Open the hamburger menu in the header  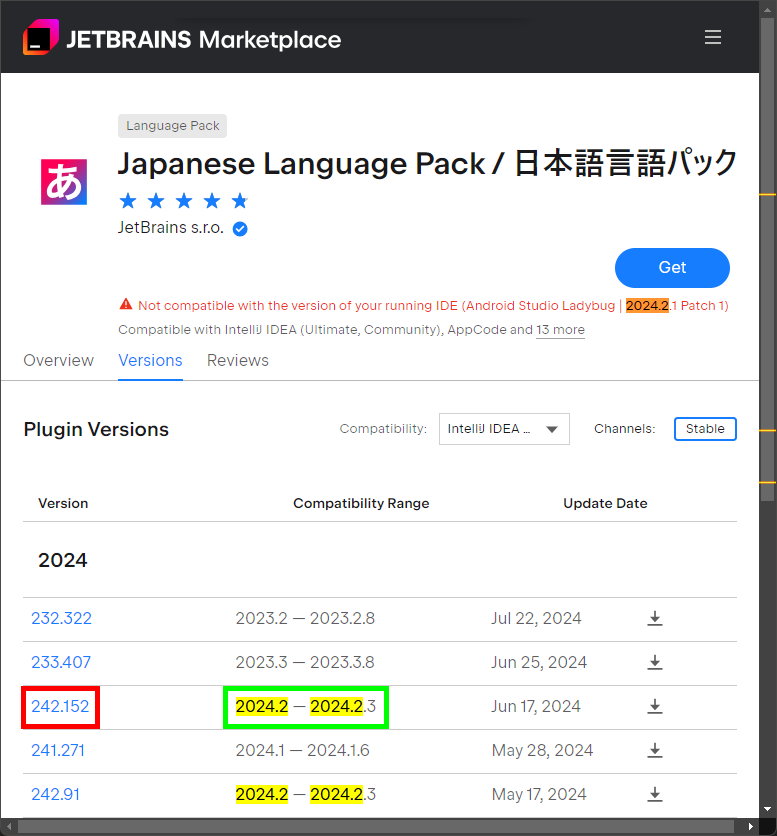coord(712,37)
